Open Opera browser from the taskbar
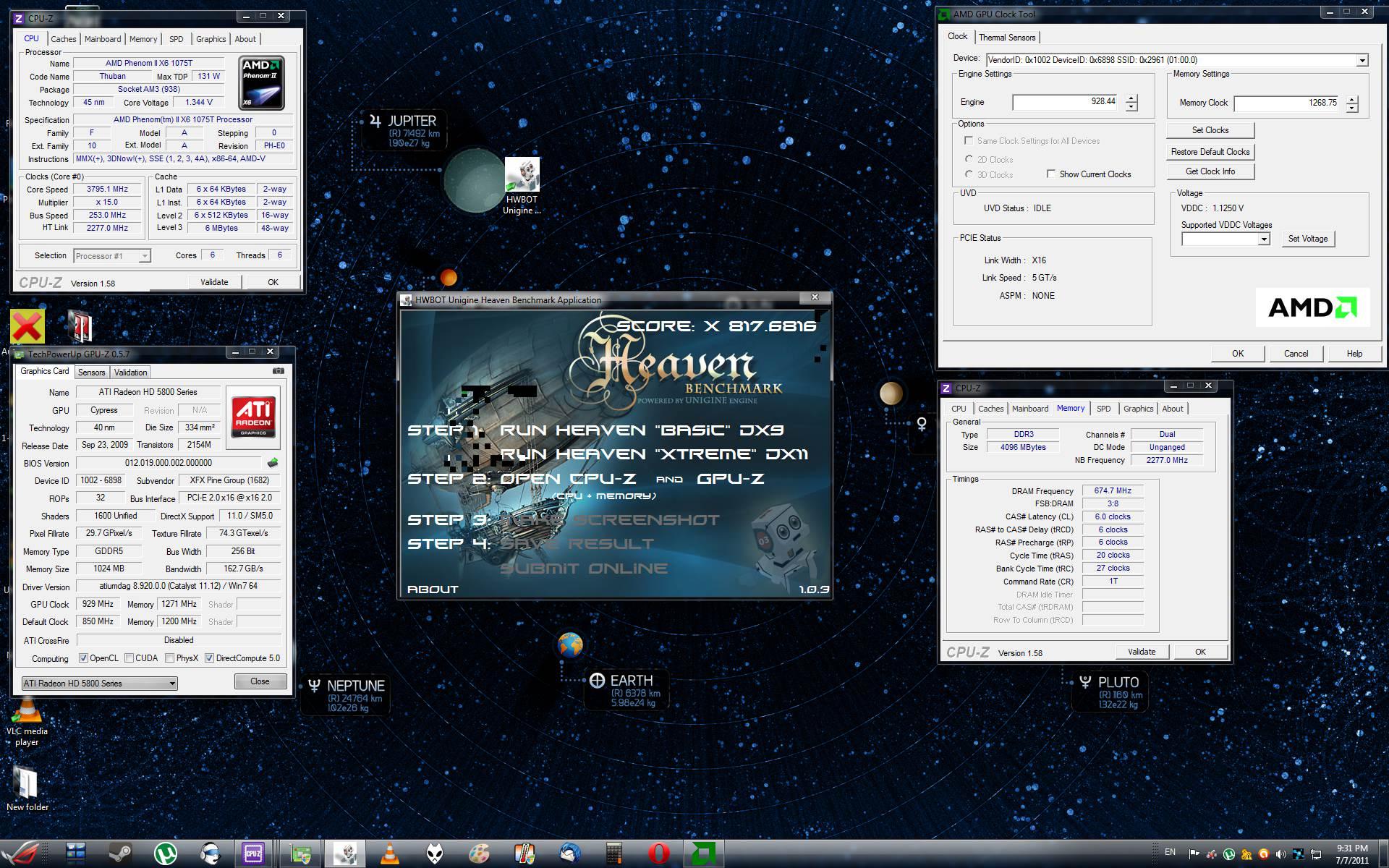This screenshot has width=1389, height=868. coord(659,854)
